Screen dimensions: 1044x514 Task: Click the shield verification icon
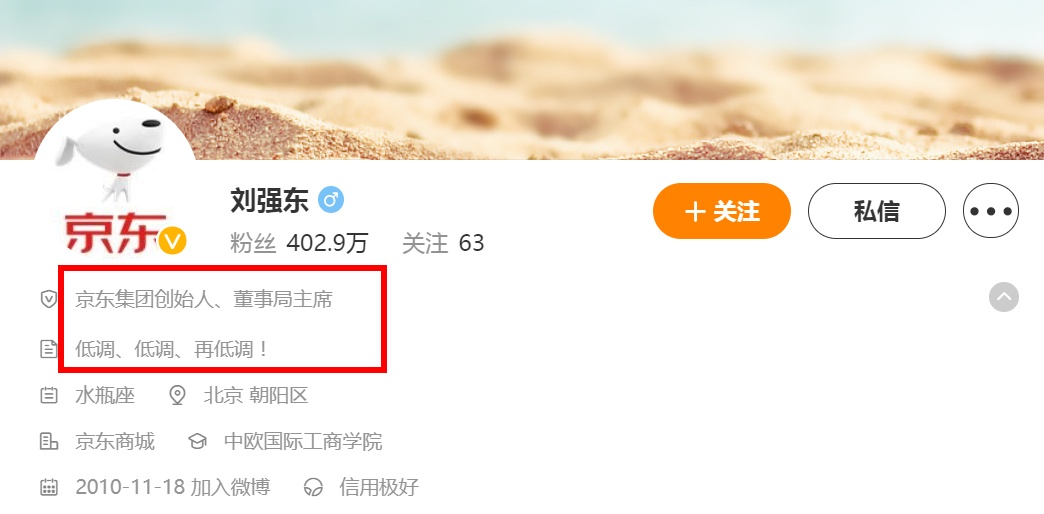coord(49,299)
